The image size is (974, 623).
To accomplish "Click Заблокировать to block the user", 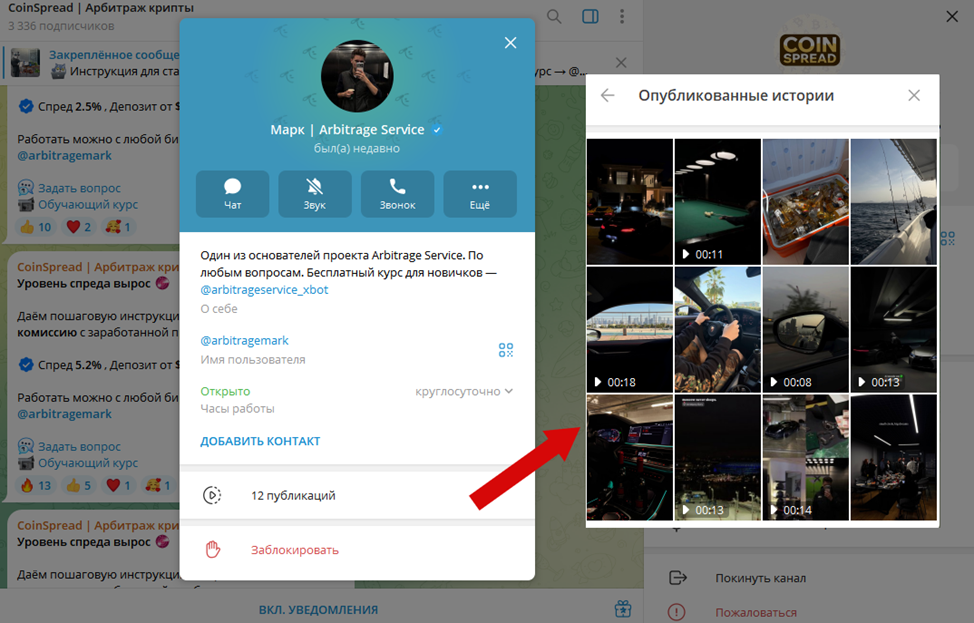I will click(294, 550).
